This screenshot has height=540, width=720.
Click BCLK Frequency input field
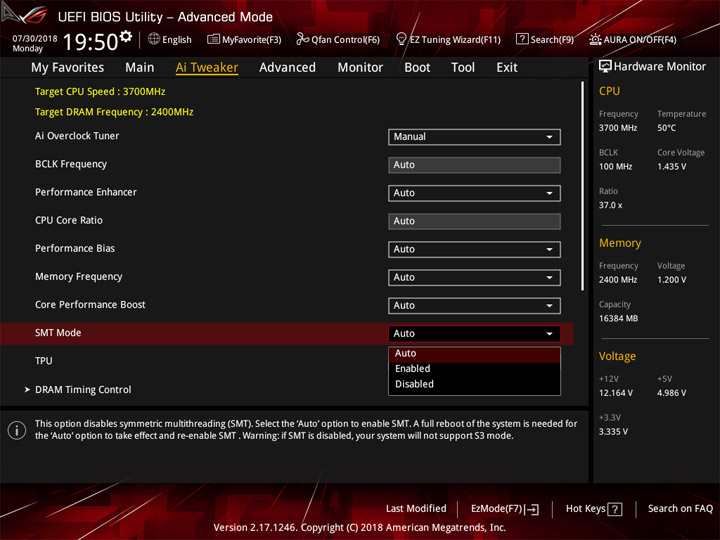[x=474, y=165]
